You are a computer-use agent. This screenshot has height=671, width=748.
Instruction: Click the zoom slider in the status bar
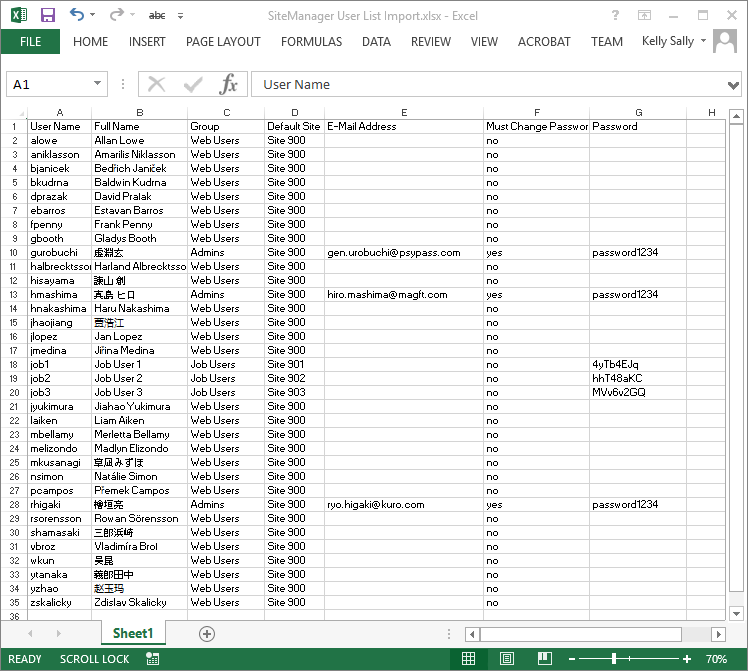[x=613, y=659]
